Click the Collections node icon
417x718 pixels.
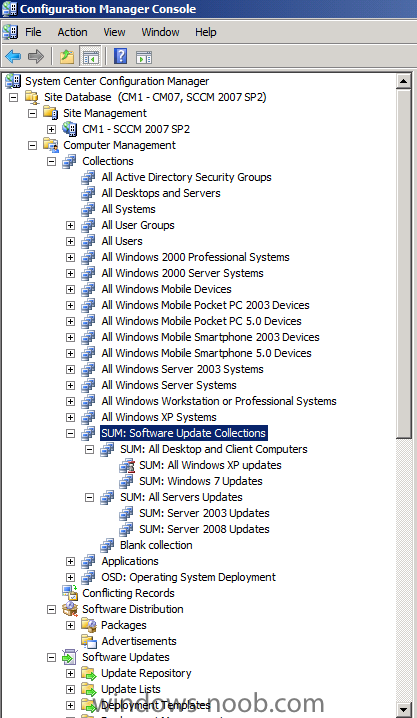[x=70, y=161]
